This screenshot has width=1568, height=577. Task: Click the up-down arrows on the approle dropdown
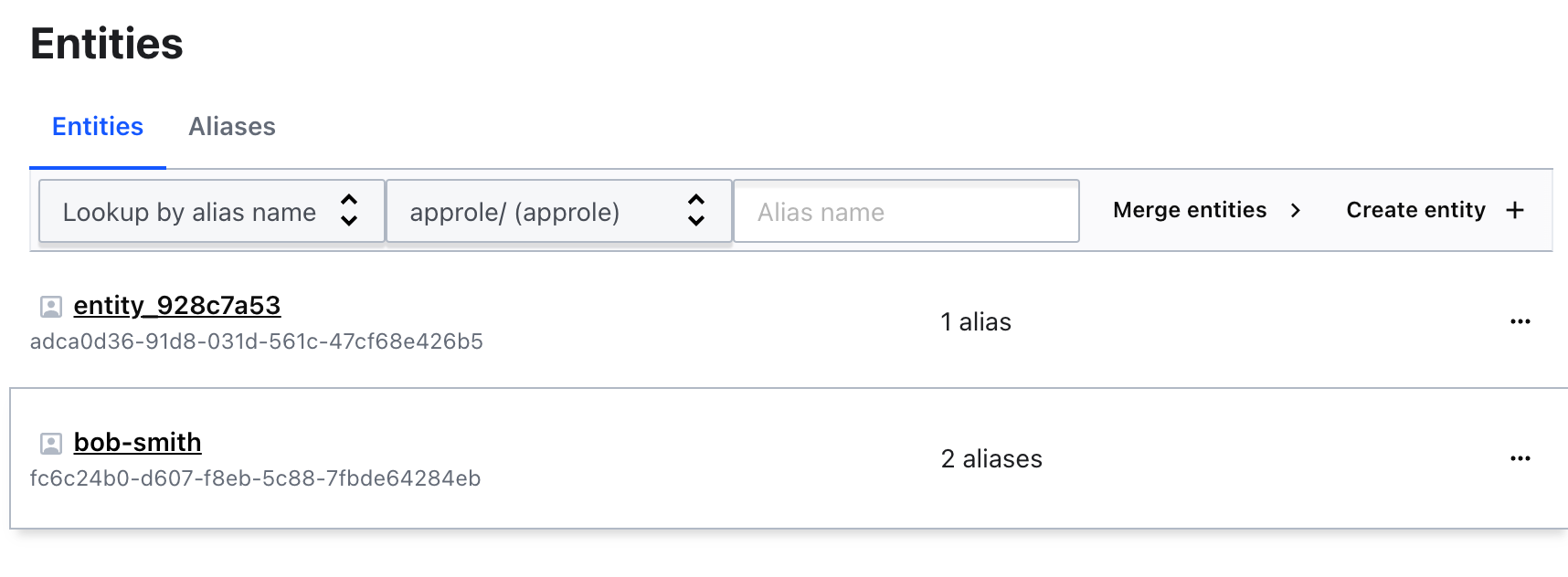(x=696, y=211)
